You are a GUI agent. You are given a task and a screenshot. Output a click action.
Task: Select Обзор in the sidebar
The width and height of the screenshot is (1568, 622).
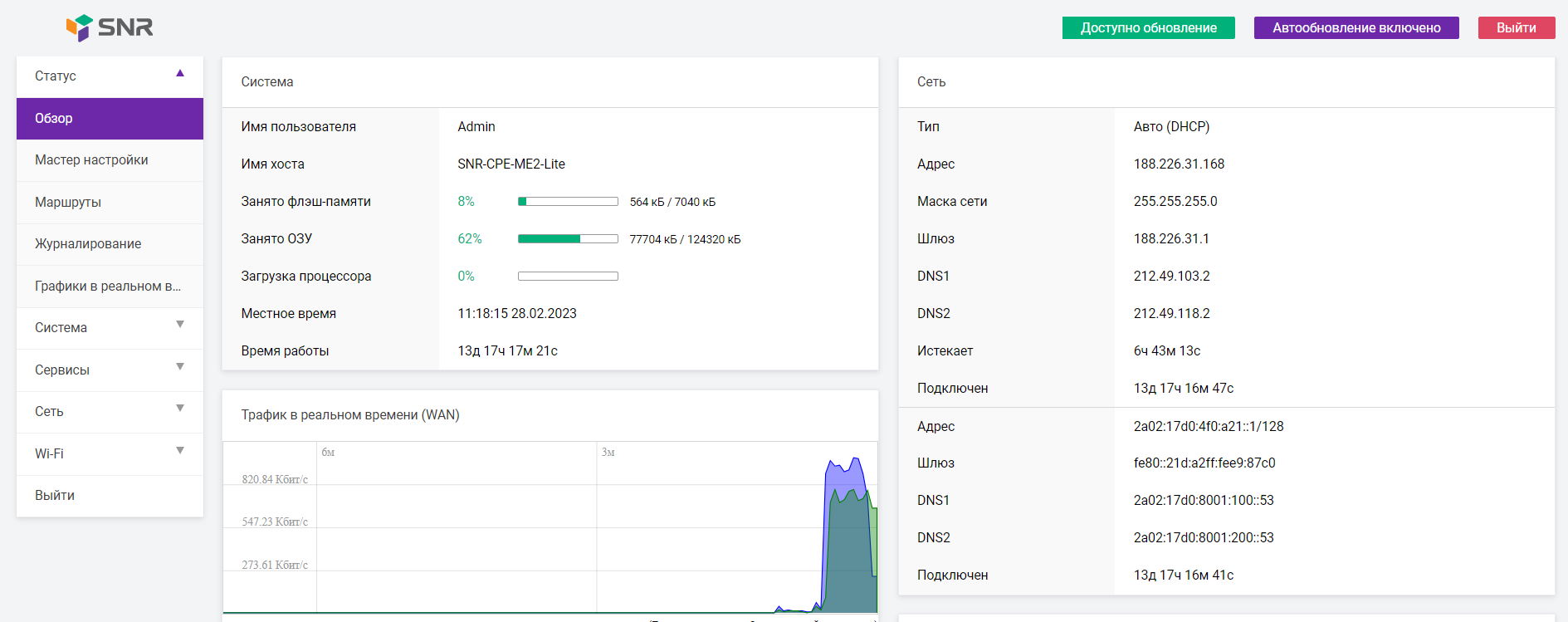coord(110,119)
